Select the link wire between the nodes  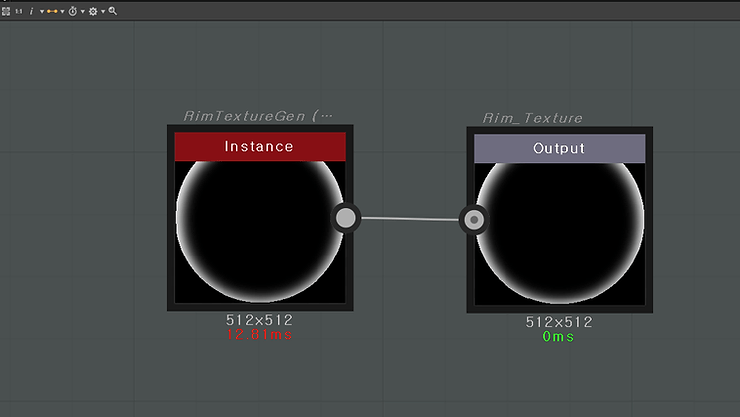(x=410, y=218)
